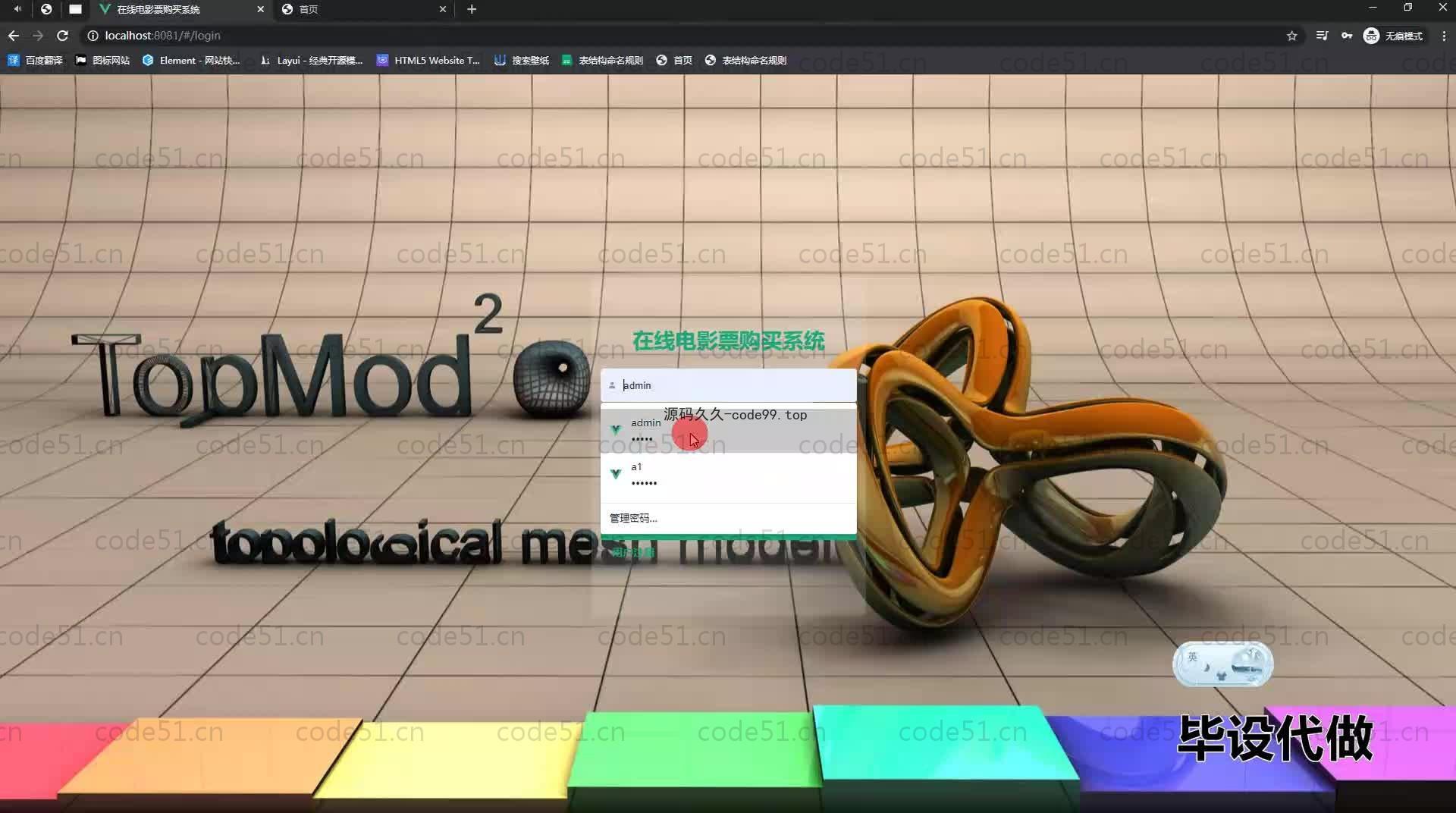This screenshot has width=1456, height=813.
Task: Open site information icon beside localhost URL
Action: click(x=93, y=36)
